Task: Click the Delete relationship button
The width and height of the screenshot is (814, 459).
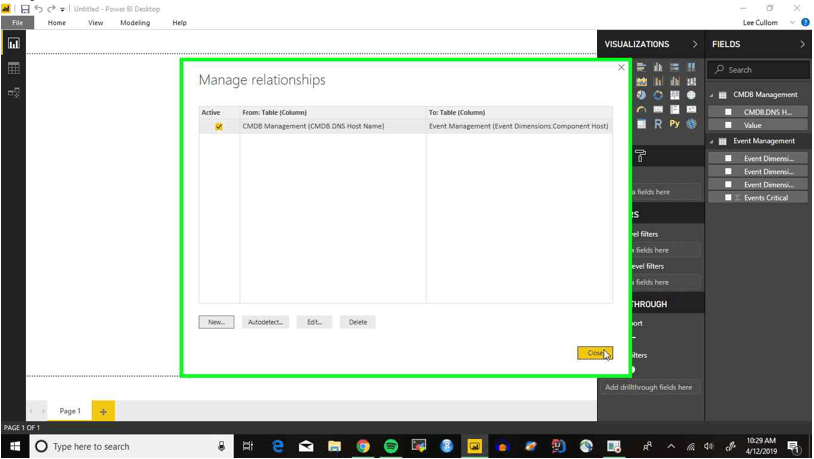Action: [x=358, y=322]
